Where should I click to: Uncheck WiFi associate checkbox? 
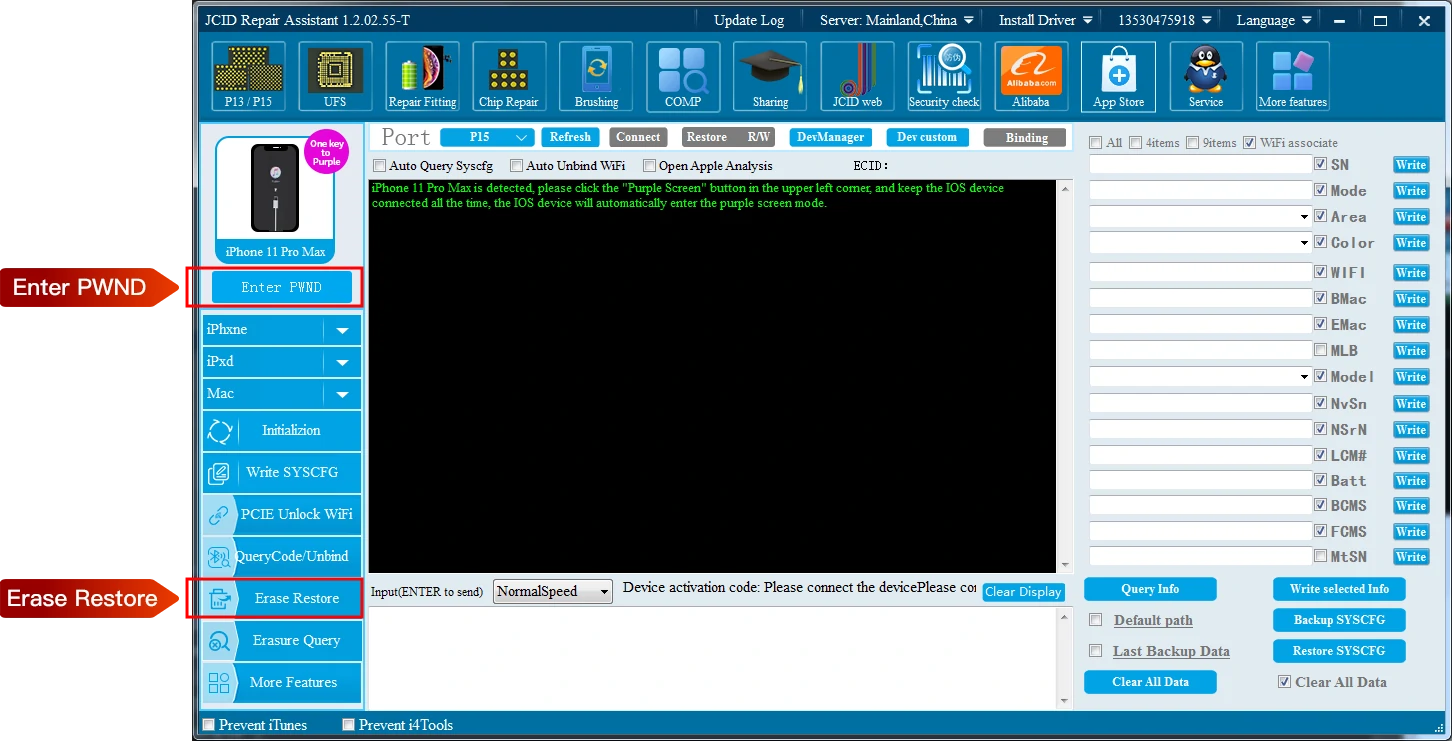pos(1250,143)
